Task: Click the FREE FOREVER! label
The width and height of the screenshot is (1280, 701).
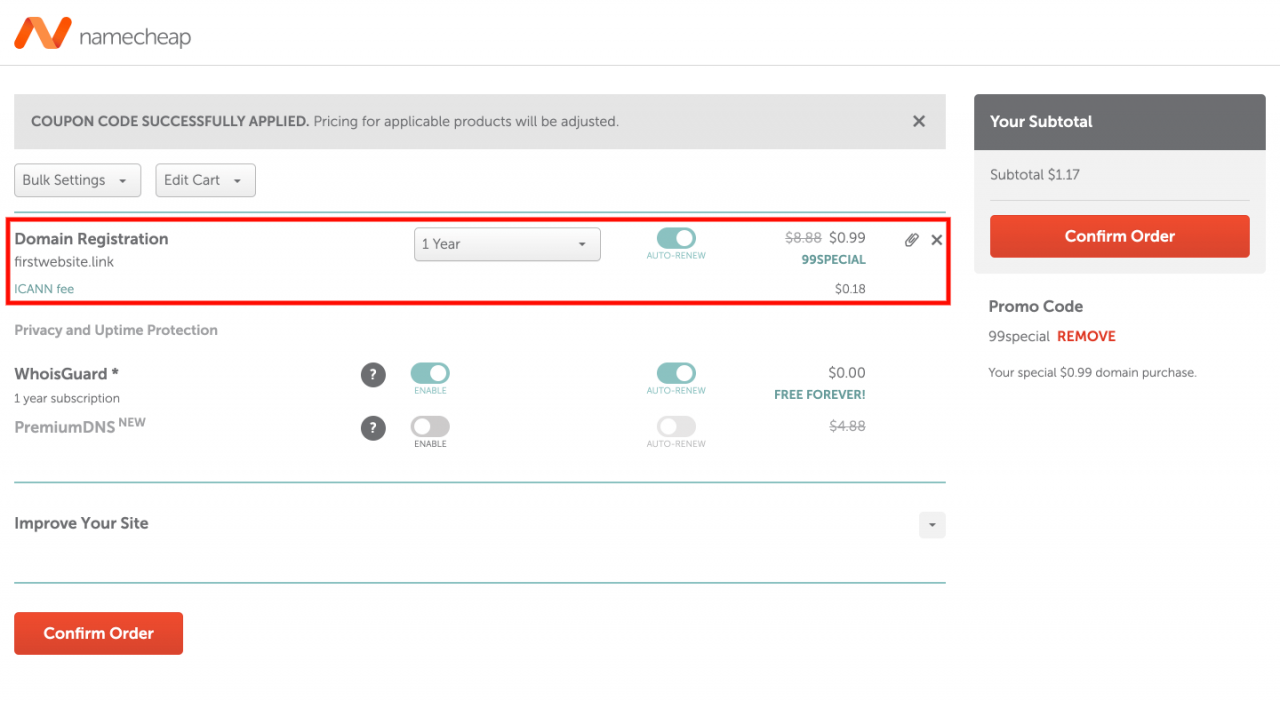Action: tap(820, 395)
